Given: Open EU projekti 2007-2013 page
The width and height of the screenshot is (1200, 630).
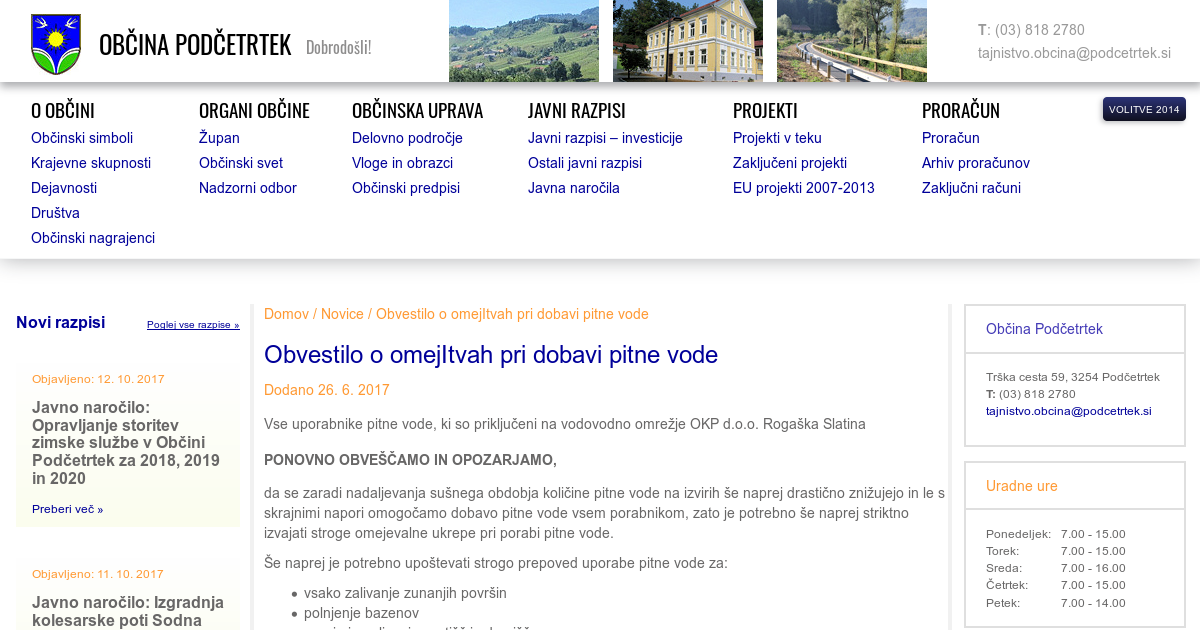Looking at the screenshot, I should coord(803,188).
